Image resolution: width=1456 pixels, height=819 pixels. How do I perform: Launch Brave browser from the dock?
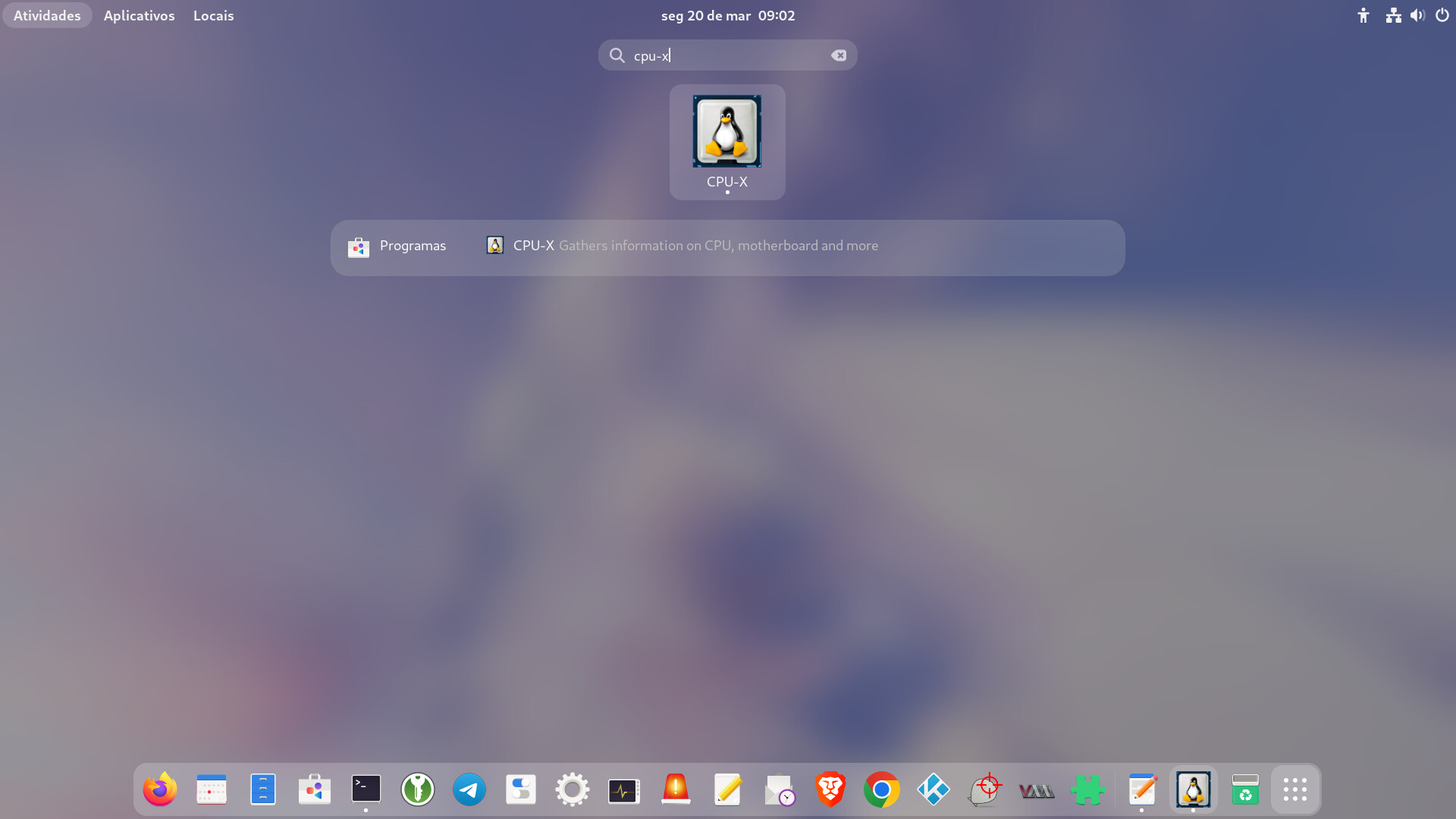point(830,789)
